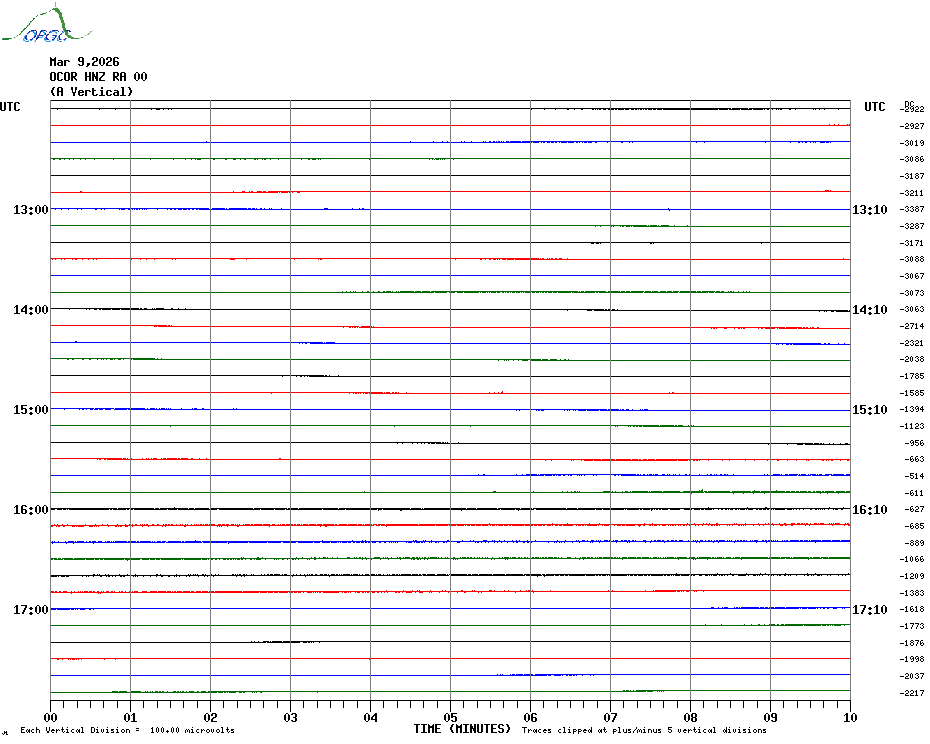The height and width of the screenshot is (744, 930).
Task: Click the DC offset value "-627"
Action: pyautogui.click(x=915, y=510)
